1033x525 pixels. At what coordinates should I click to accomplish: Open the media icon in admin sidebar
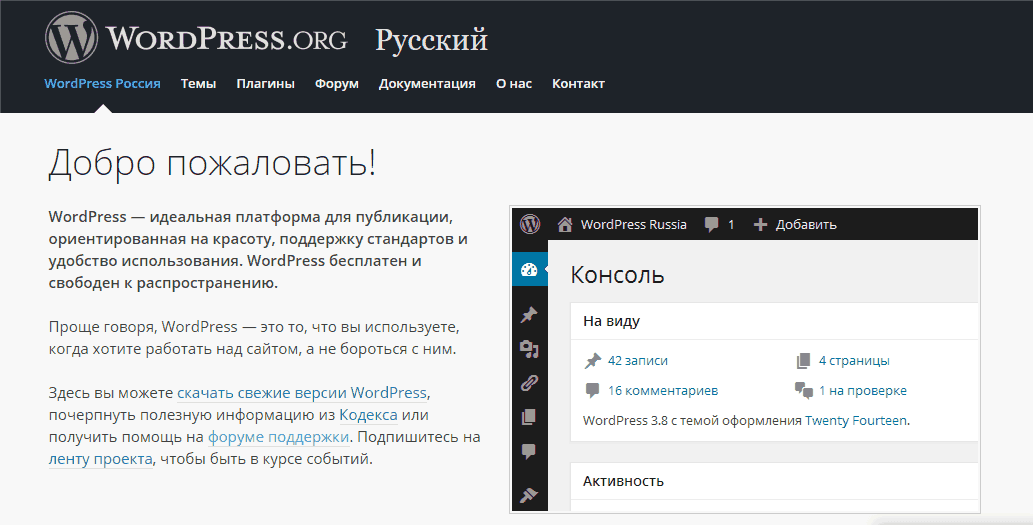(x=529, y=349)
